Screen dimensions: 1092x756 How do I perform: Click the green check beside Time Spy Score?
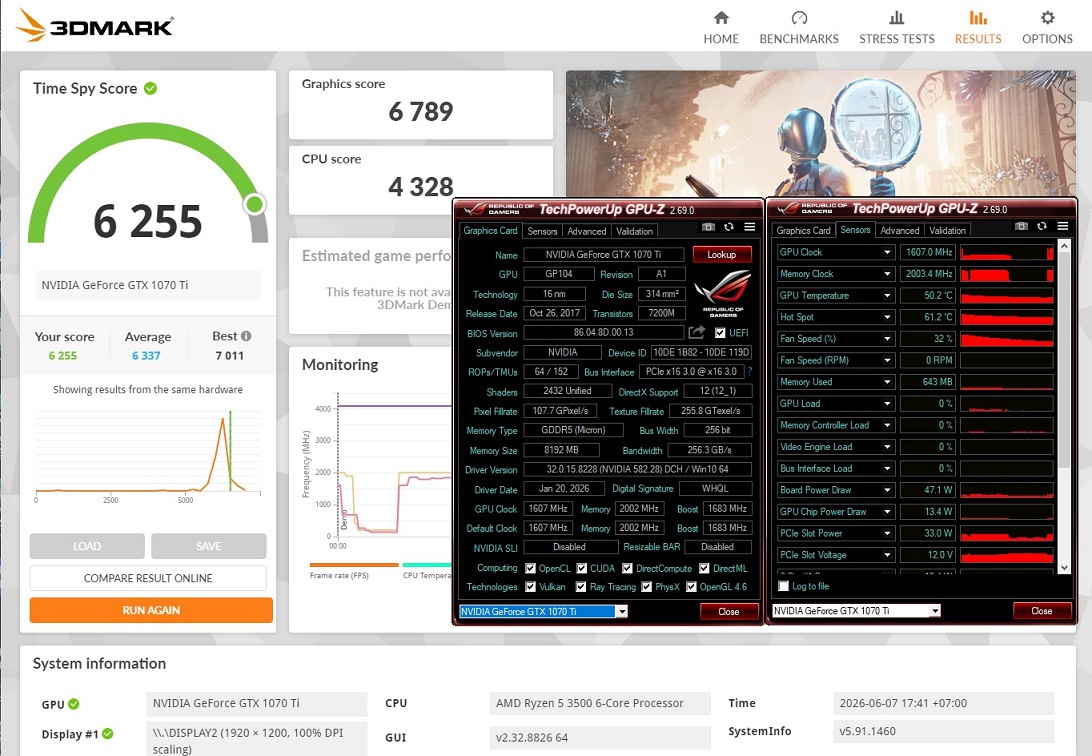150,88
